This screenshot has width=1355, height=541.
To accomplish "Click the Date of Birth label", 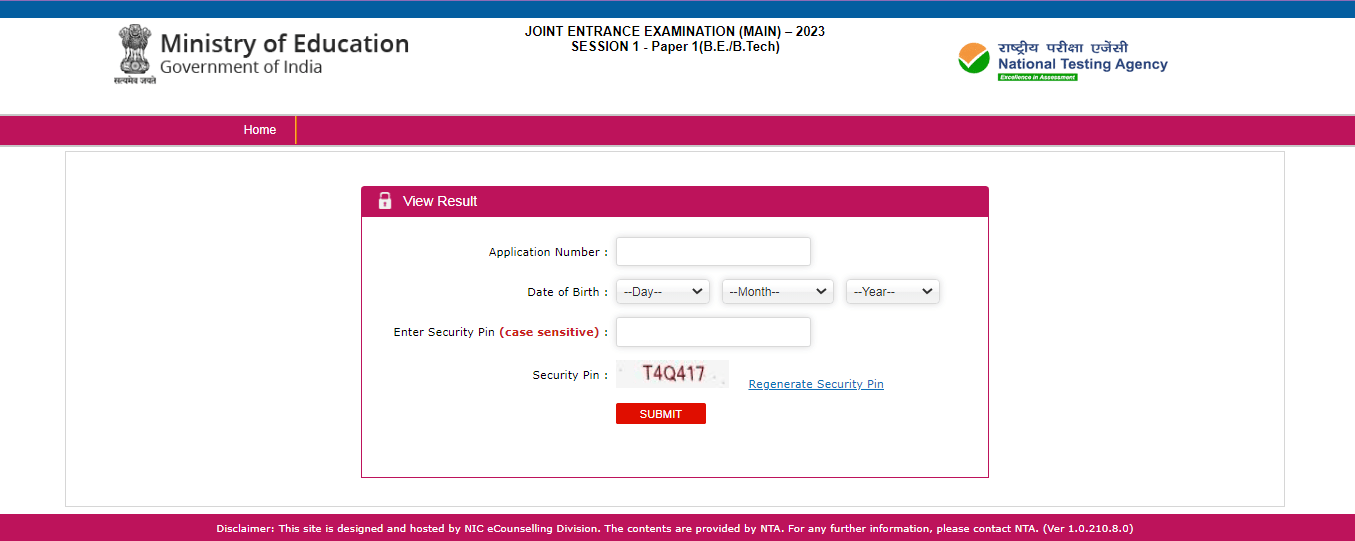I will click(566, 292).
